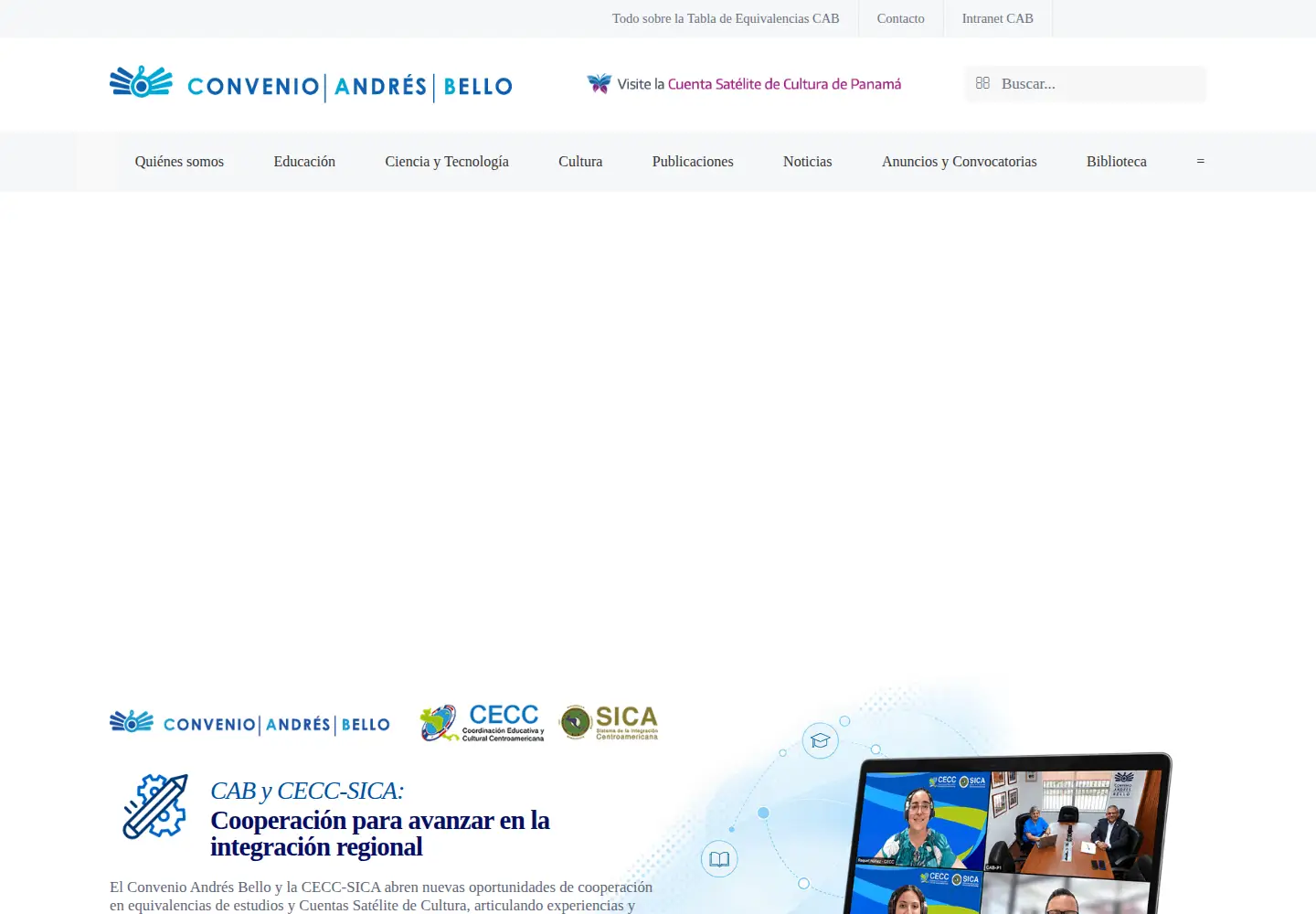Screen dimensions: 1316x914
Task: Click the butterfly icon beside Visite la Cuenta Satélite
Action: (600, 84)
